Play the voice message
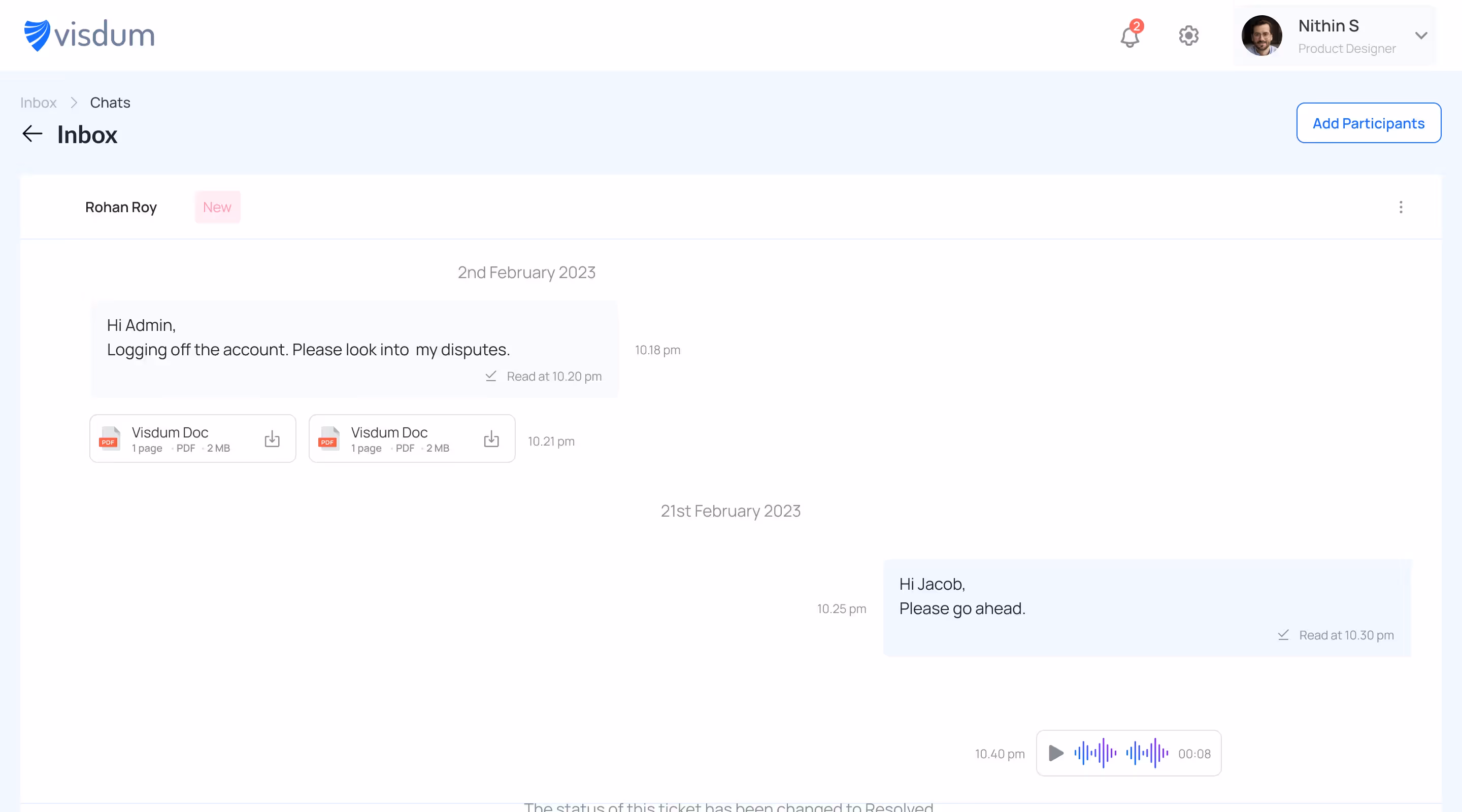This screenshot has width=1462, height=812. (x=1056, y=753)
